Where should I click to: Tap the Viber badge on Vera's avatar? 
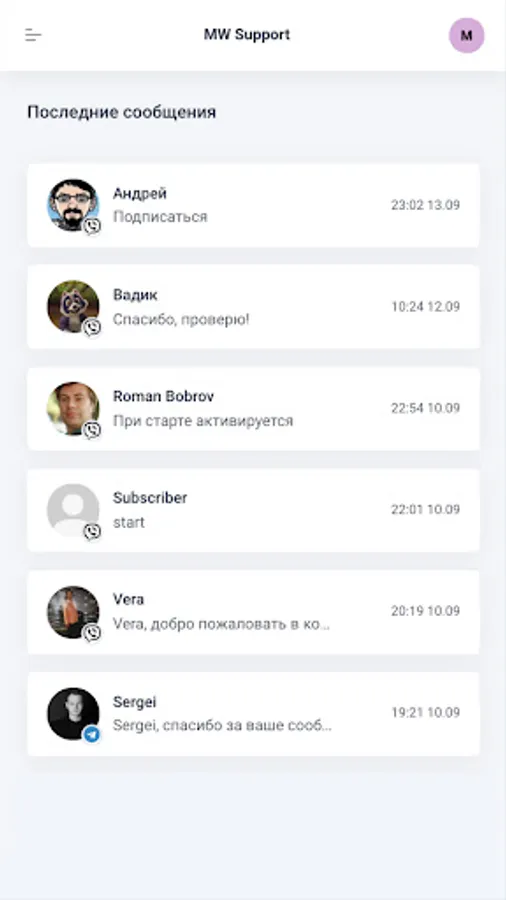pos(92,633)
